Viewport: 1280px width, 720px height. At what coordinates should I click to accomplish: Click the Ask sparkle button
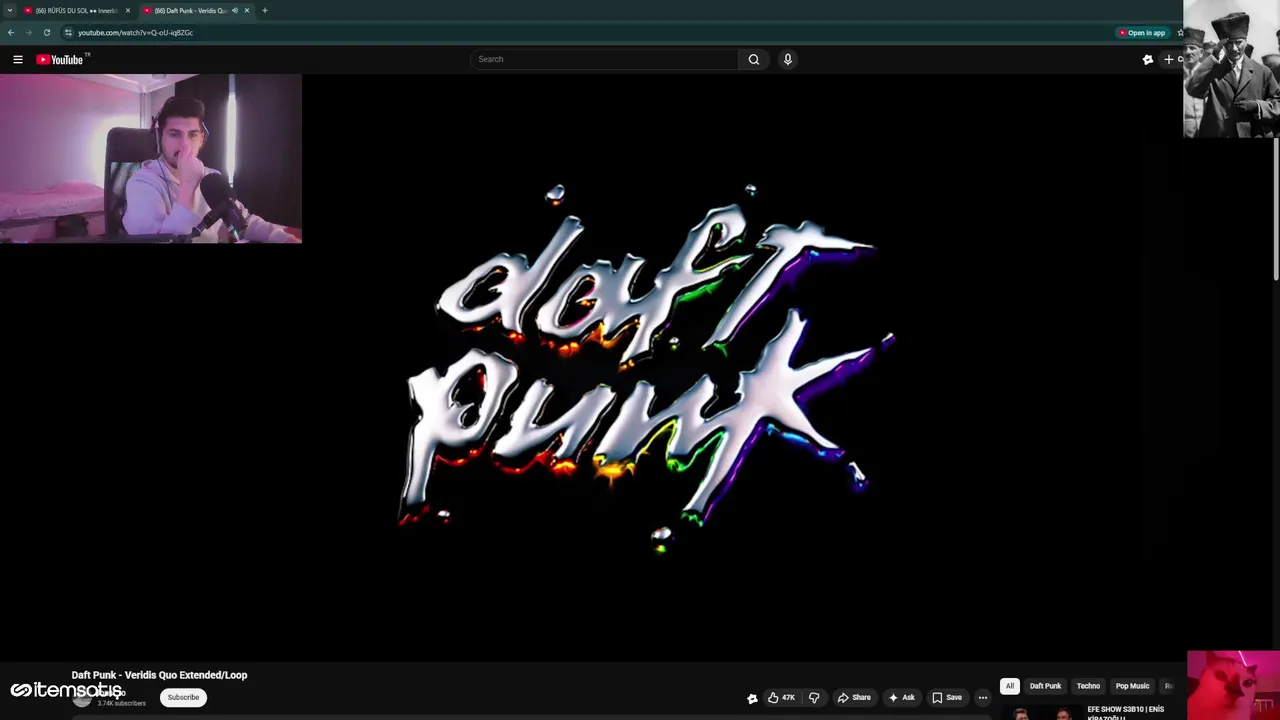[x=901, y=697]
